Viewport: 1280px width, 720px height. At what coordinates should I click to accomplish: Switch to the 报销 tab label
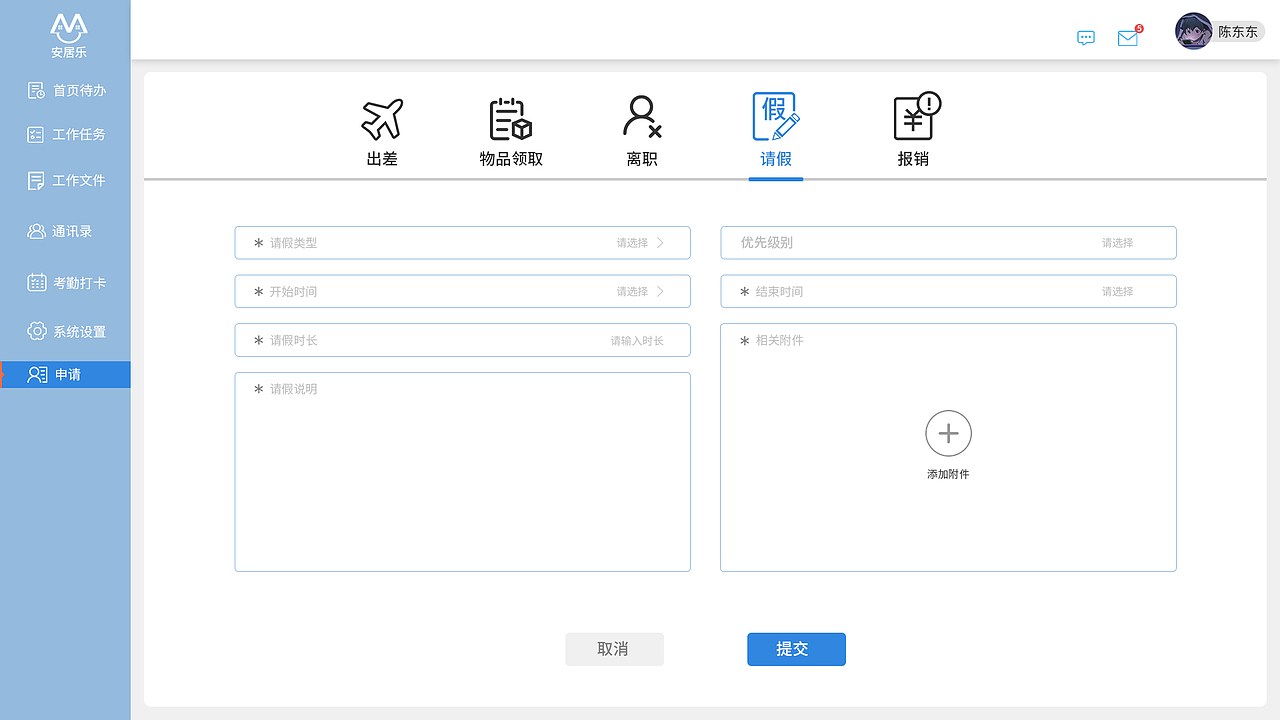click(x=913, y=159)
